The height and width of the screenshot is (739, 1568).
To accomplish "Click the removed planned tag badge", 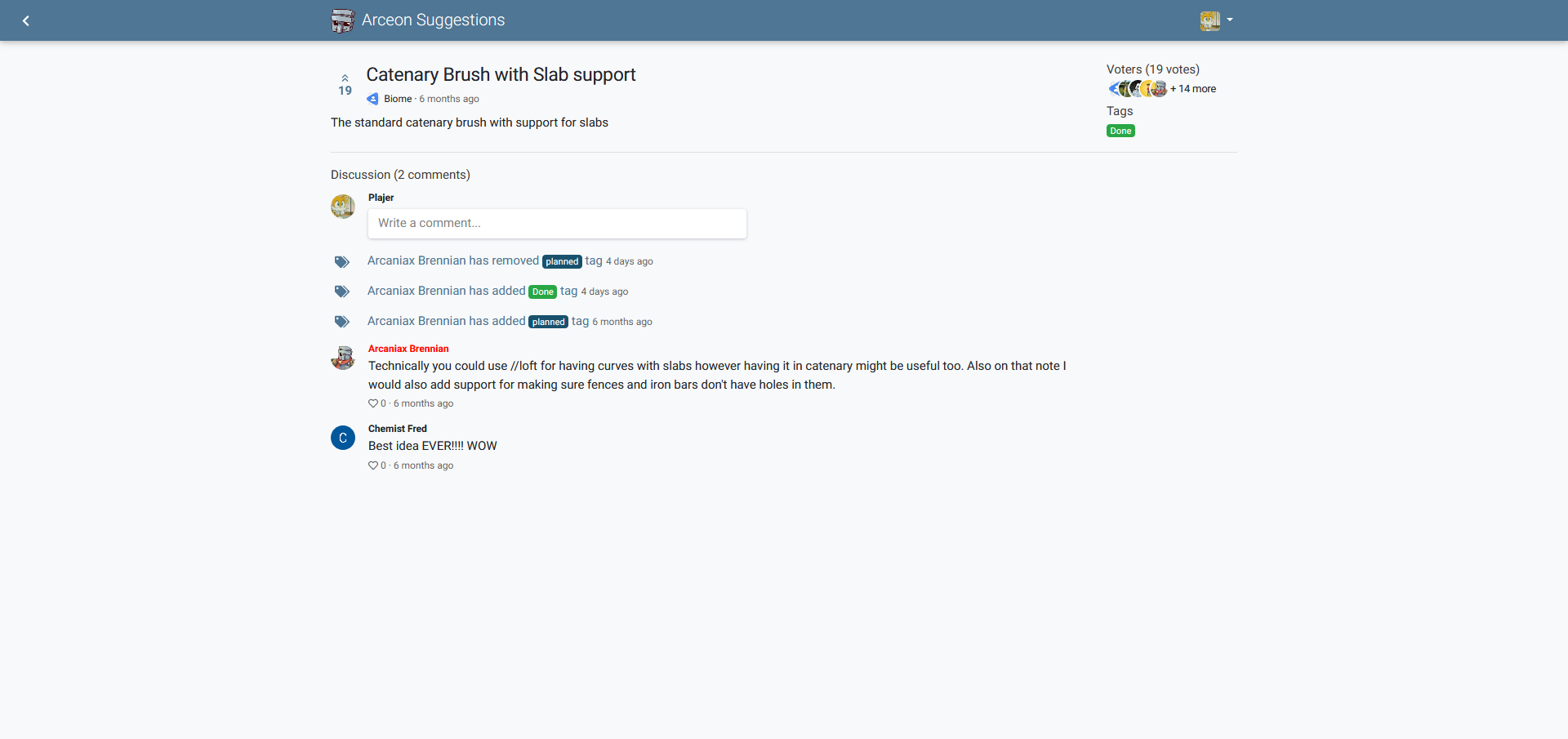I will [562, 262].
